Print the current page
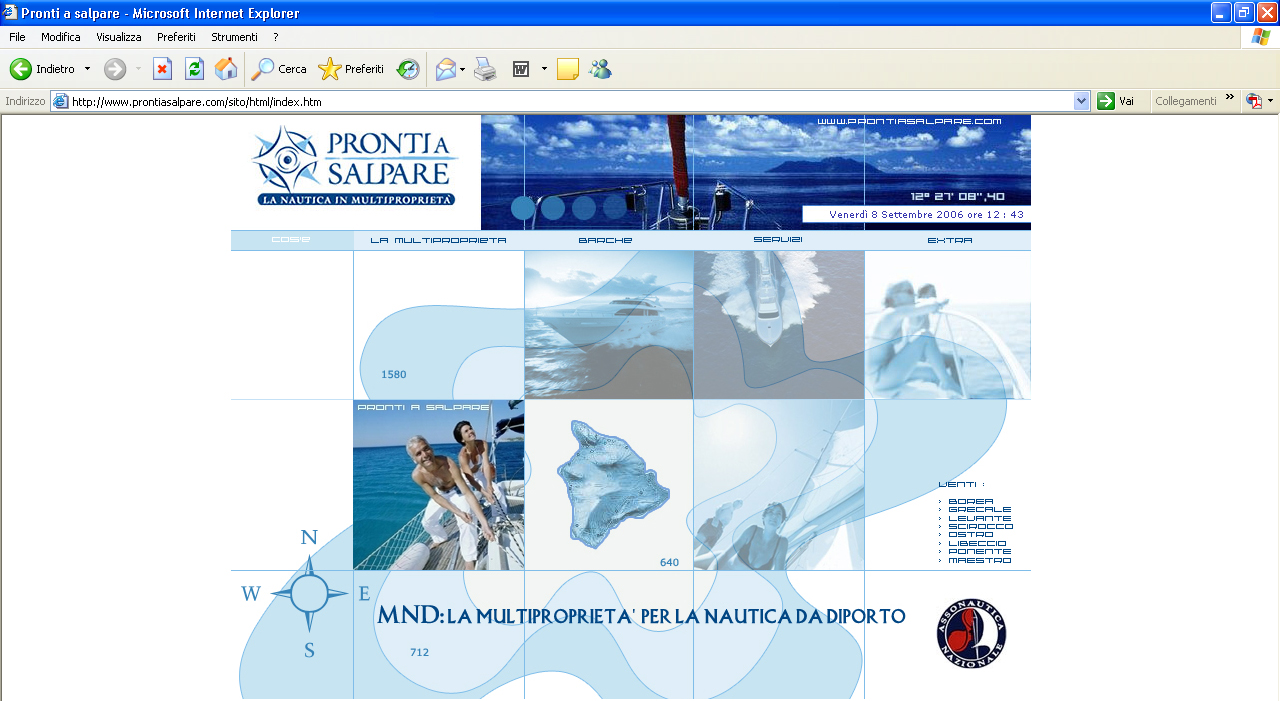Screen dimensions: 1280x701 [x=485, y=69]
